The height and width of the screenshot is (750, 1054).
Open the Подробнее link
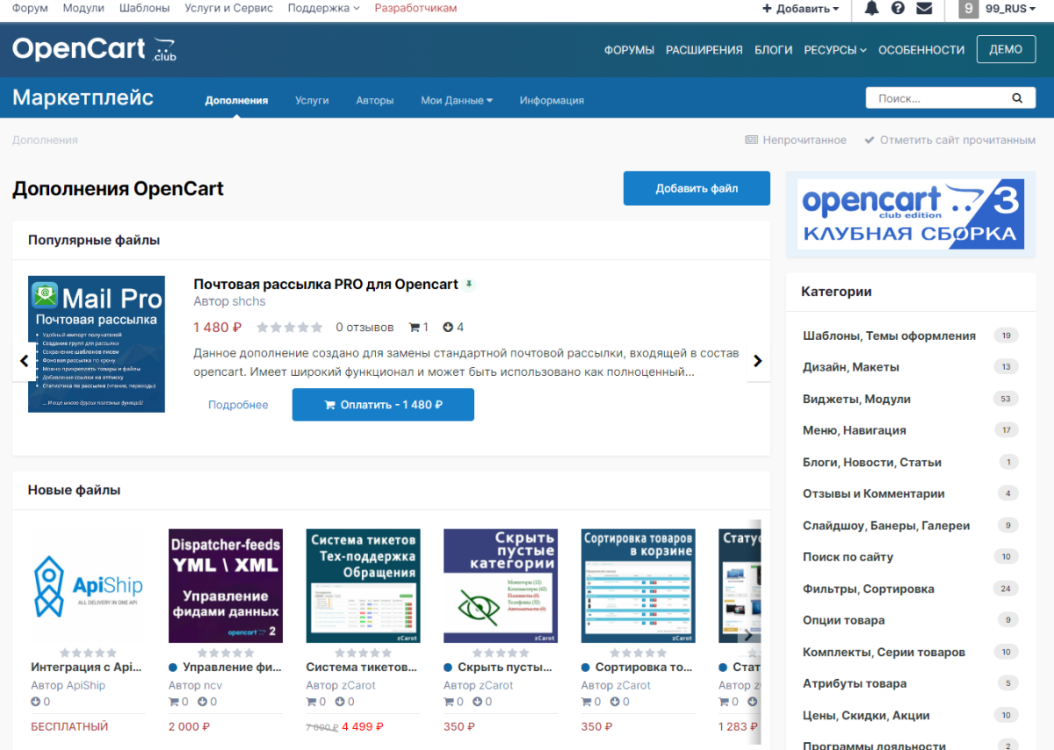click(238, 405)
